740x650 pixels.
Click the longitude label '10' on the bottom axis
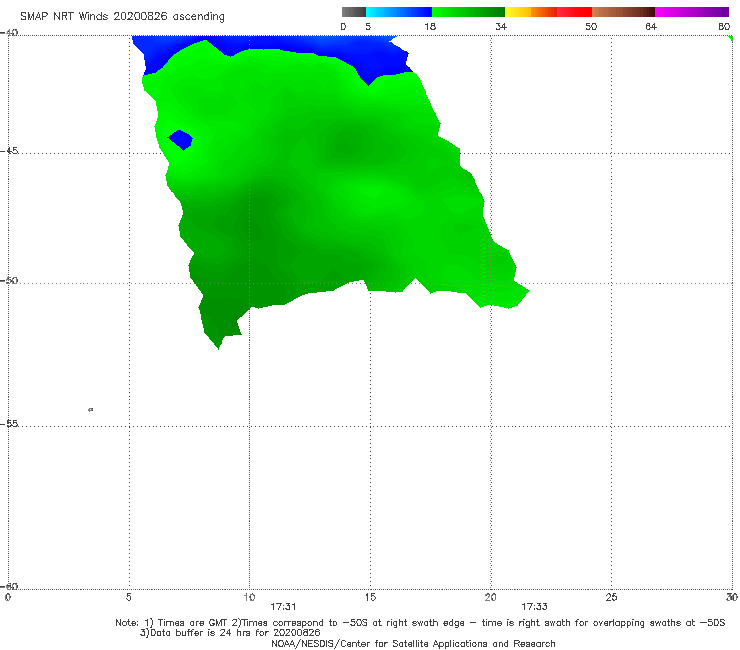pos(249,597)
